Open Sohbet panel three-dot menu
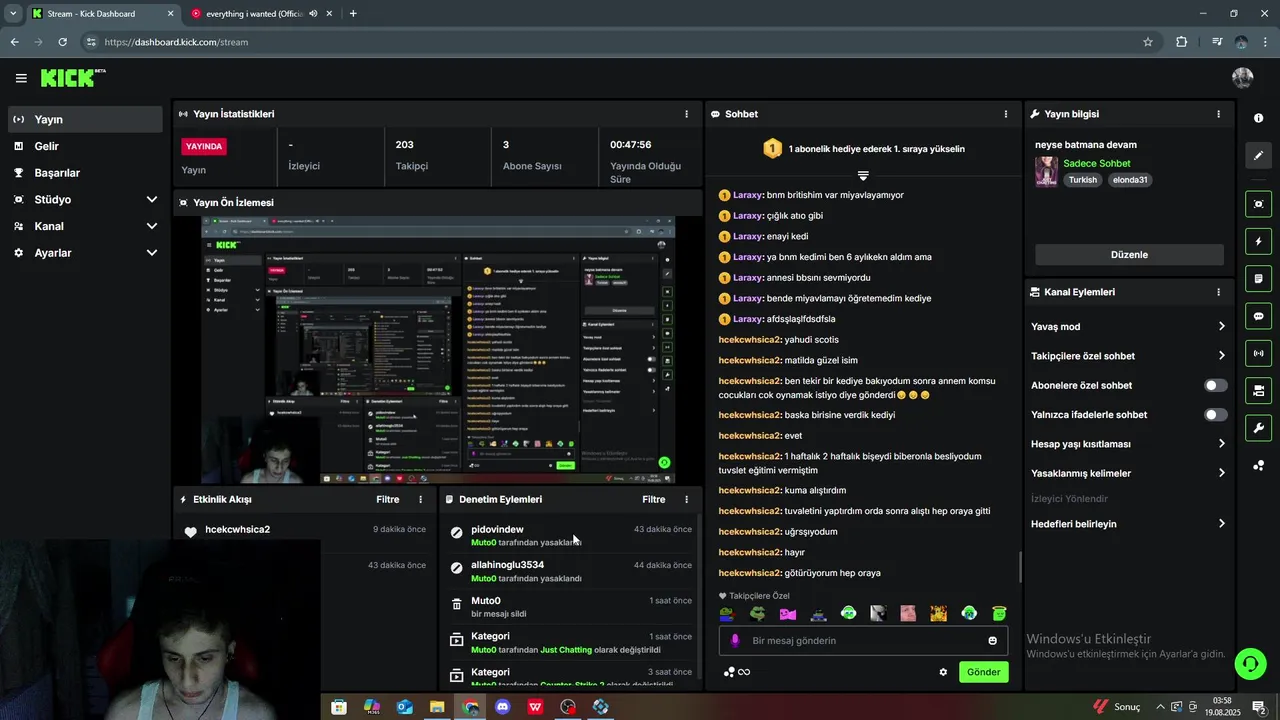This screenshot has height=720, width=1280. [x=1006, y=114]
